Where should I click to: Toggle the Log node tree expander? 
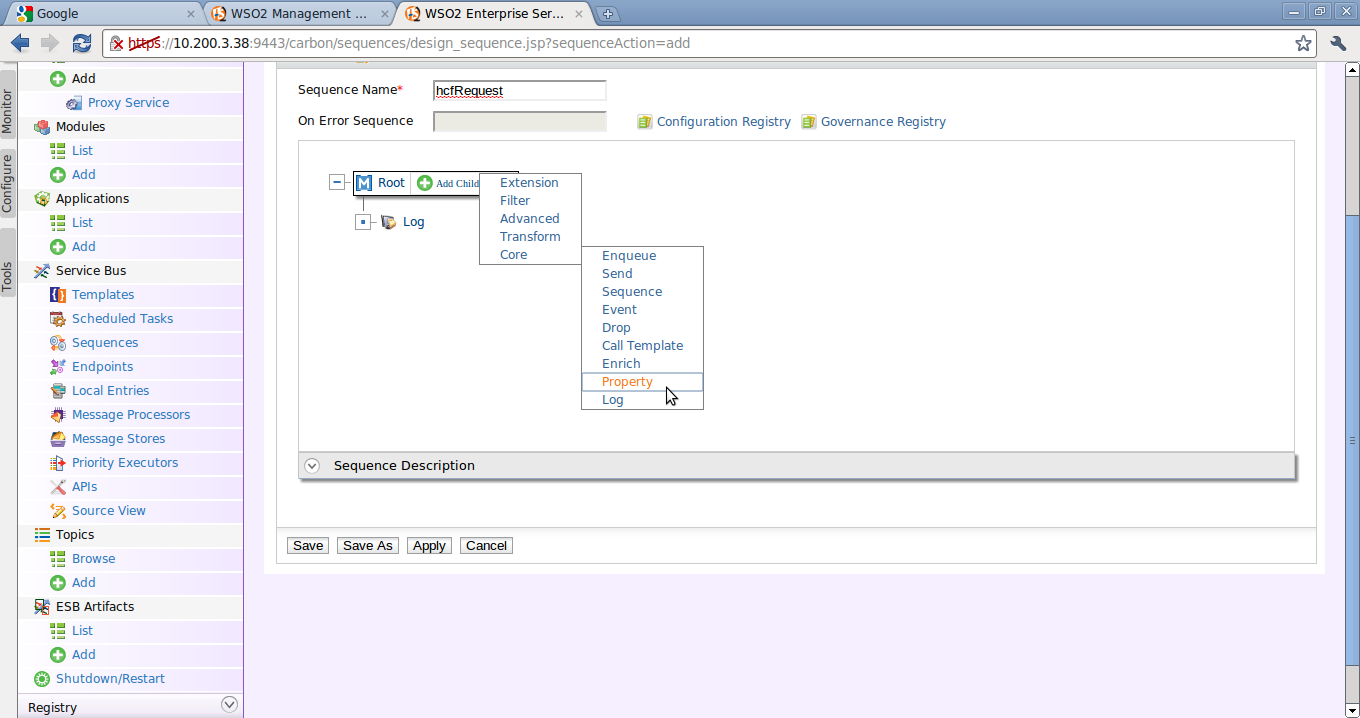pyautogui.click(x=363, y=222)
